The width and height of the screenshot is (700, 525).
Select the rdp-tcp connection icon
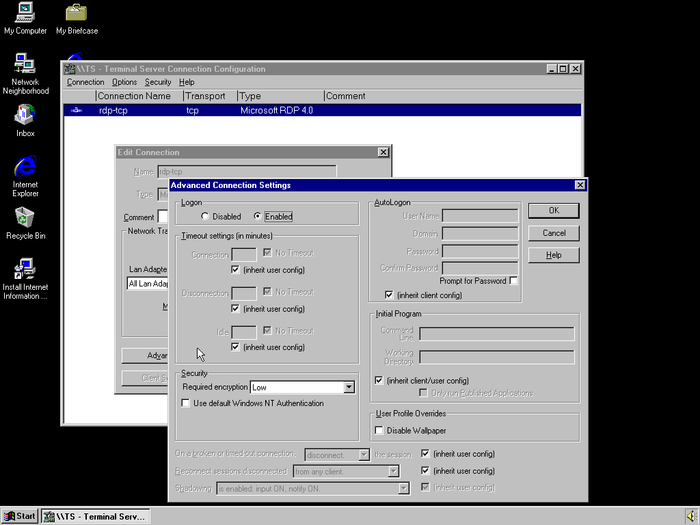(77, 111)
